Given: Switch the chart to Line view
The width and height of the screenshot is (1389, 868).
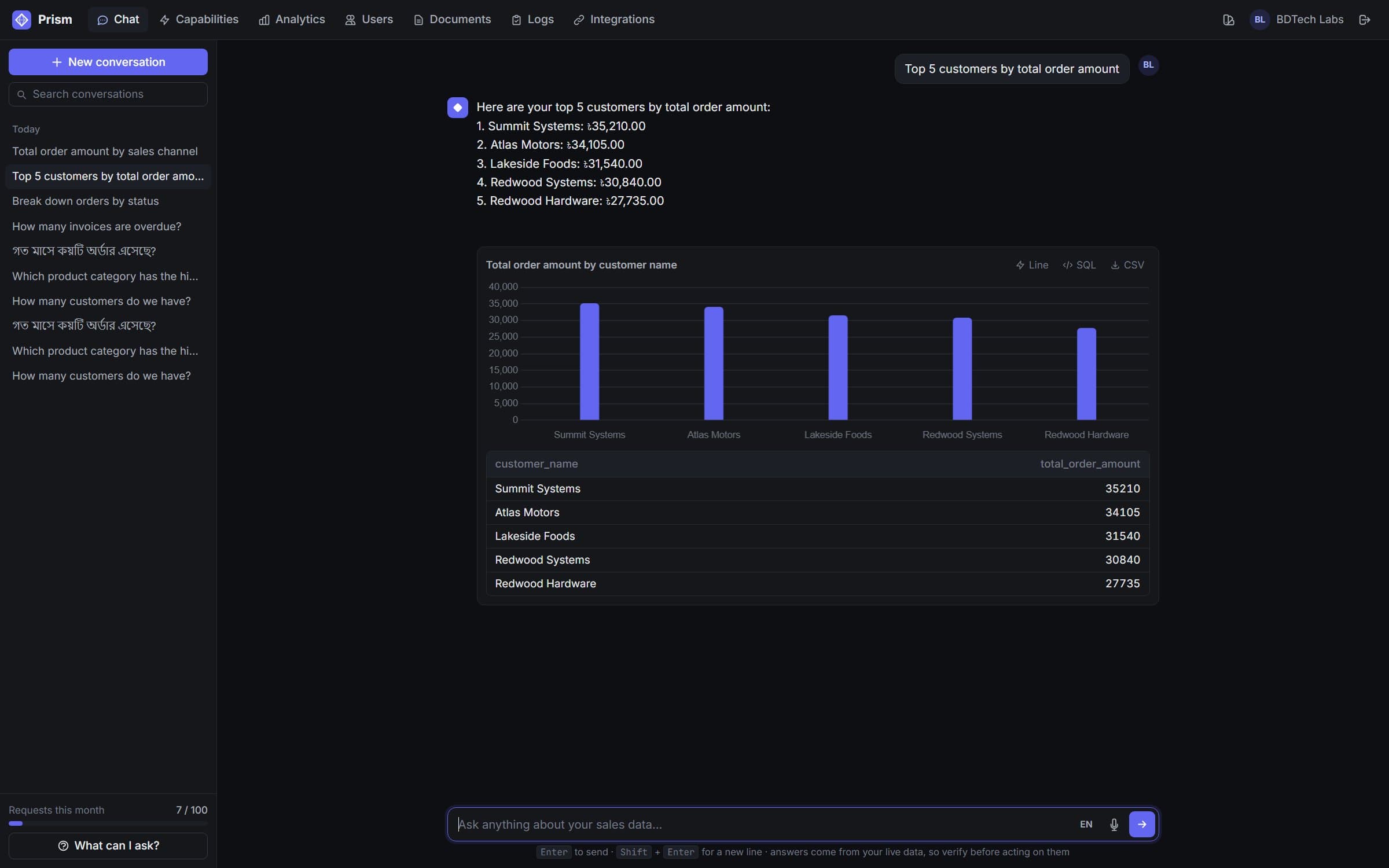Looking at the screenshot, I should click(1032, 265).
